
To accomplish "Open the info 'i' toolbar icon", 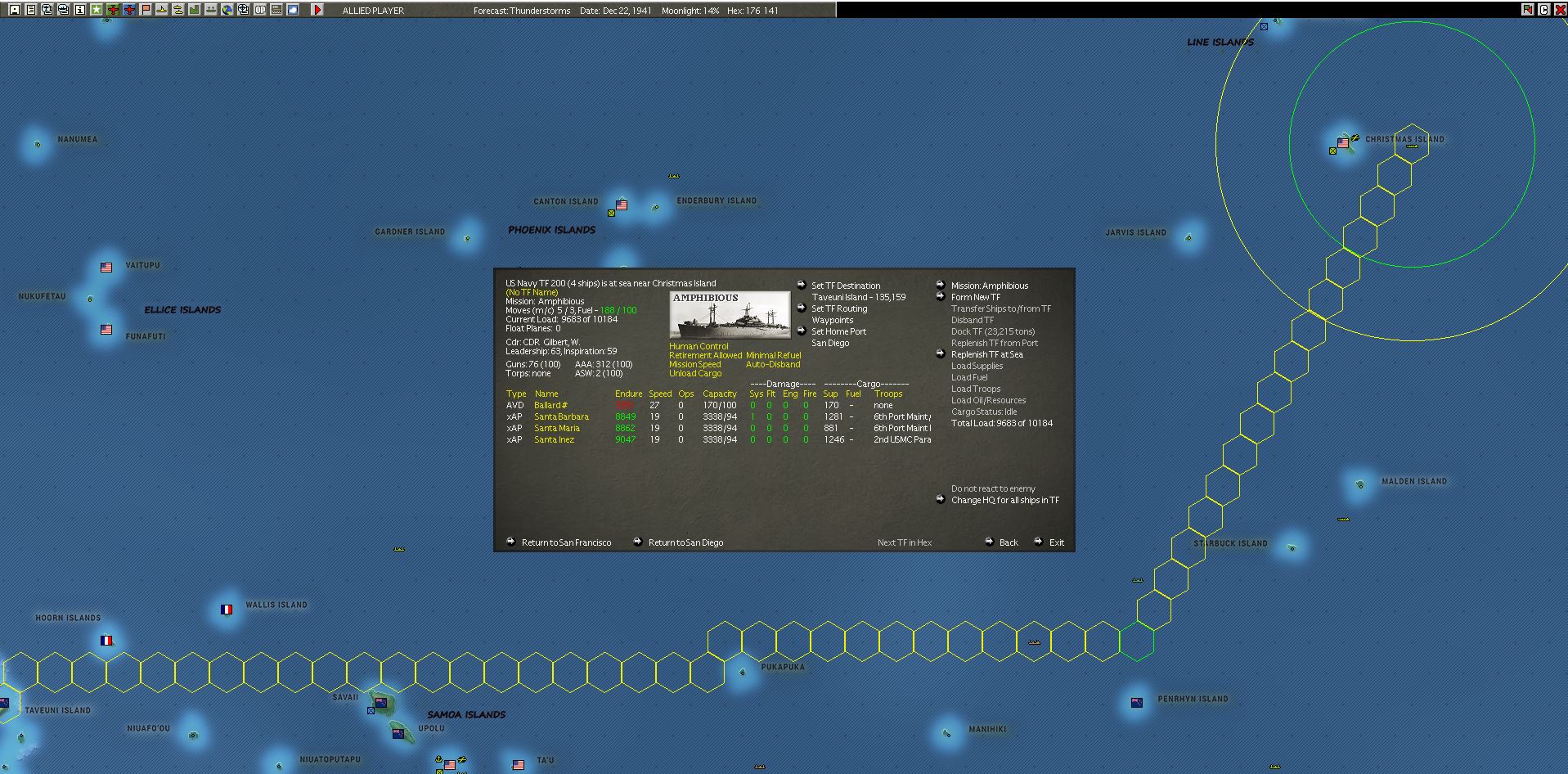I will pos(80,10).
